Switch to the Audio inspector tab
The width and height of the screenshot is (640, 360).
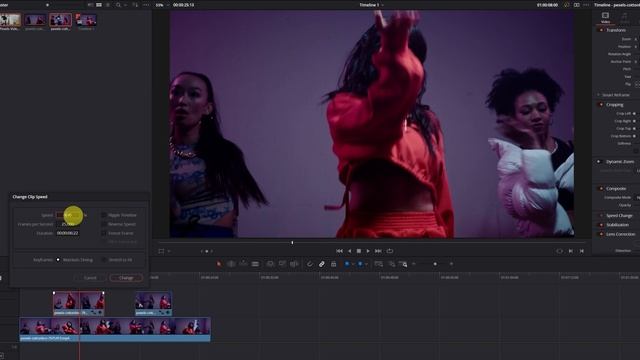(624, 18)
